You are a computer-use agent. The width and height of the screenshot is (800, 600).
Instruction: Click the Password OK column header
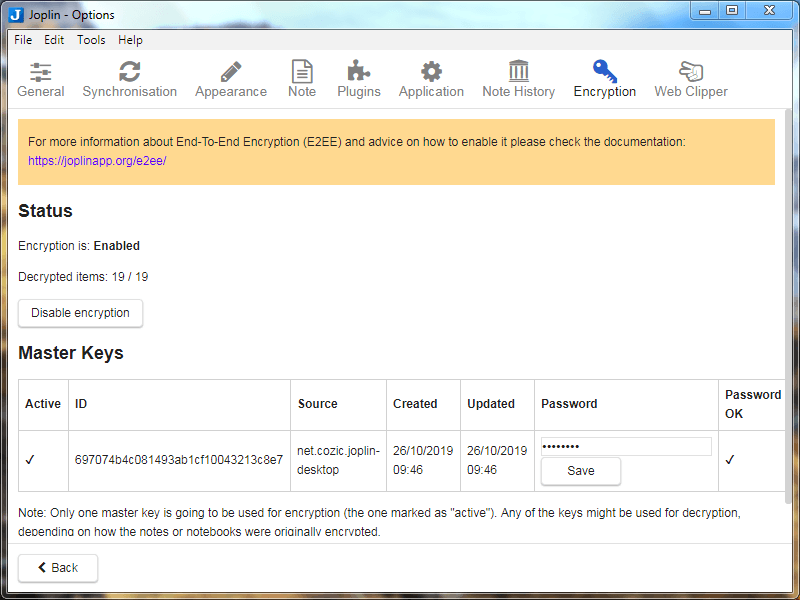pos(753,404)
